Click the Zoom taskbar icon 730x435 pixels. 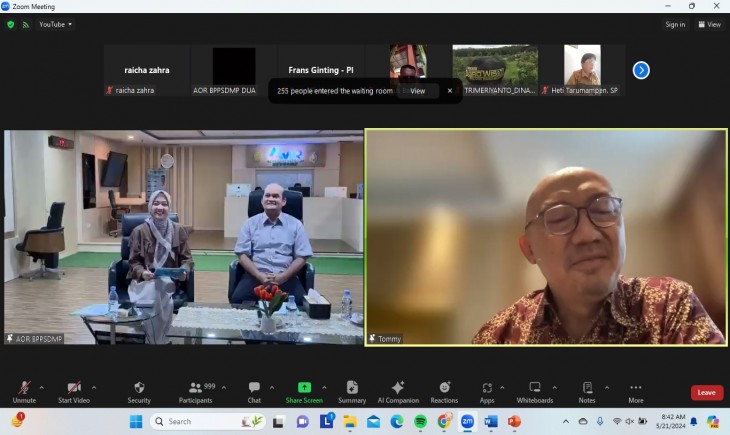click(467, 421)
